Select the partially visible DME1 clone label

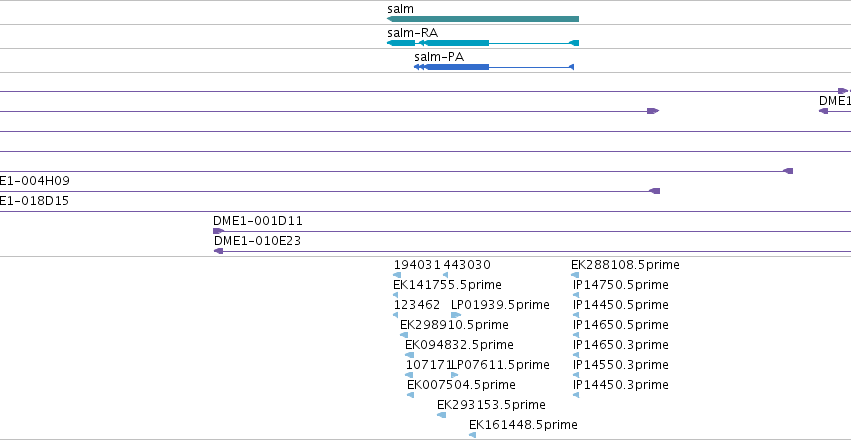835,101
